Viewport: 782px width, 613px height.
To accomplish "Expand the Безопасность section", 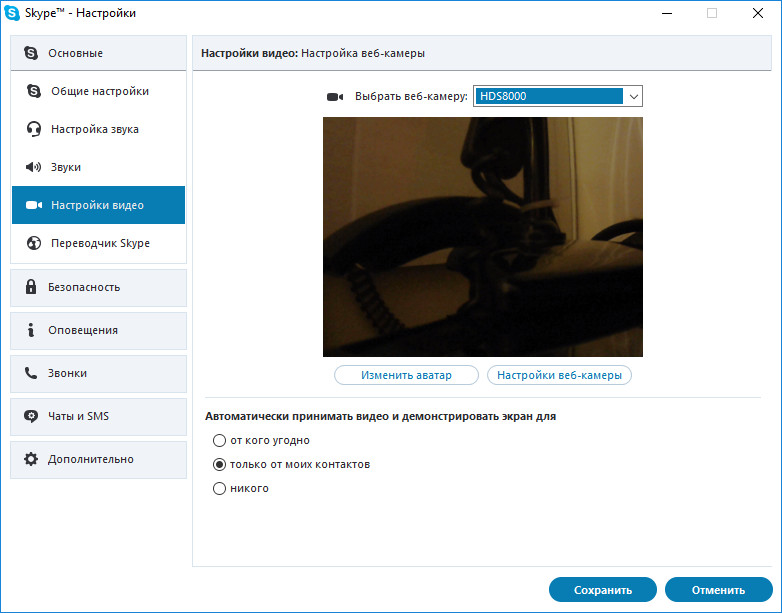I will tap(99, 288).
